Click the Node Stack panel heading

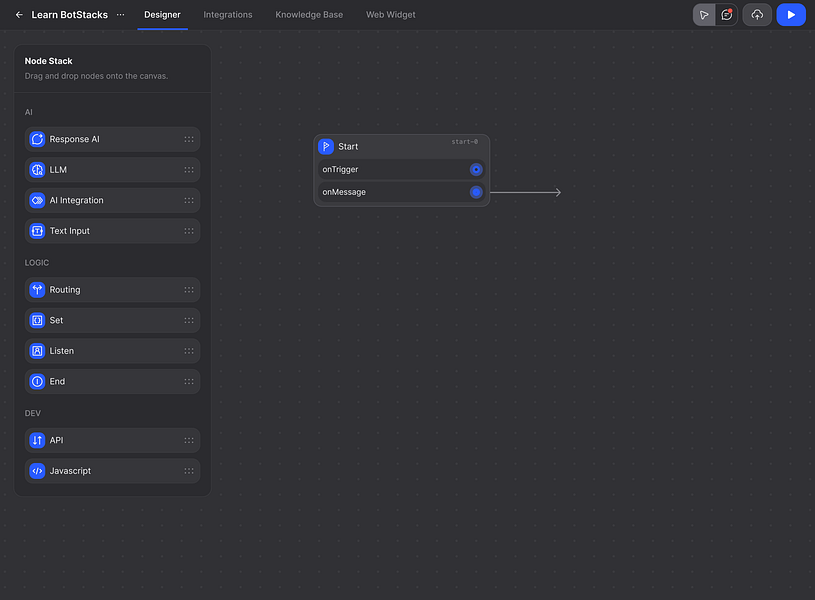[48, 61]
